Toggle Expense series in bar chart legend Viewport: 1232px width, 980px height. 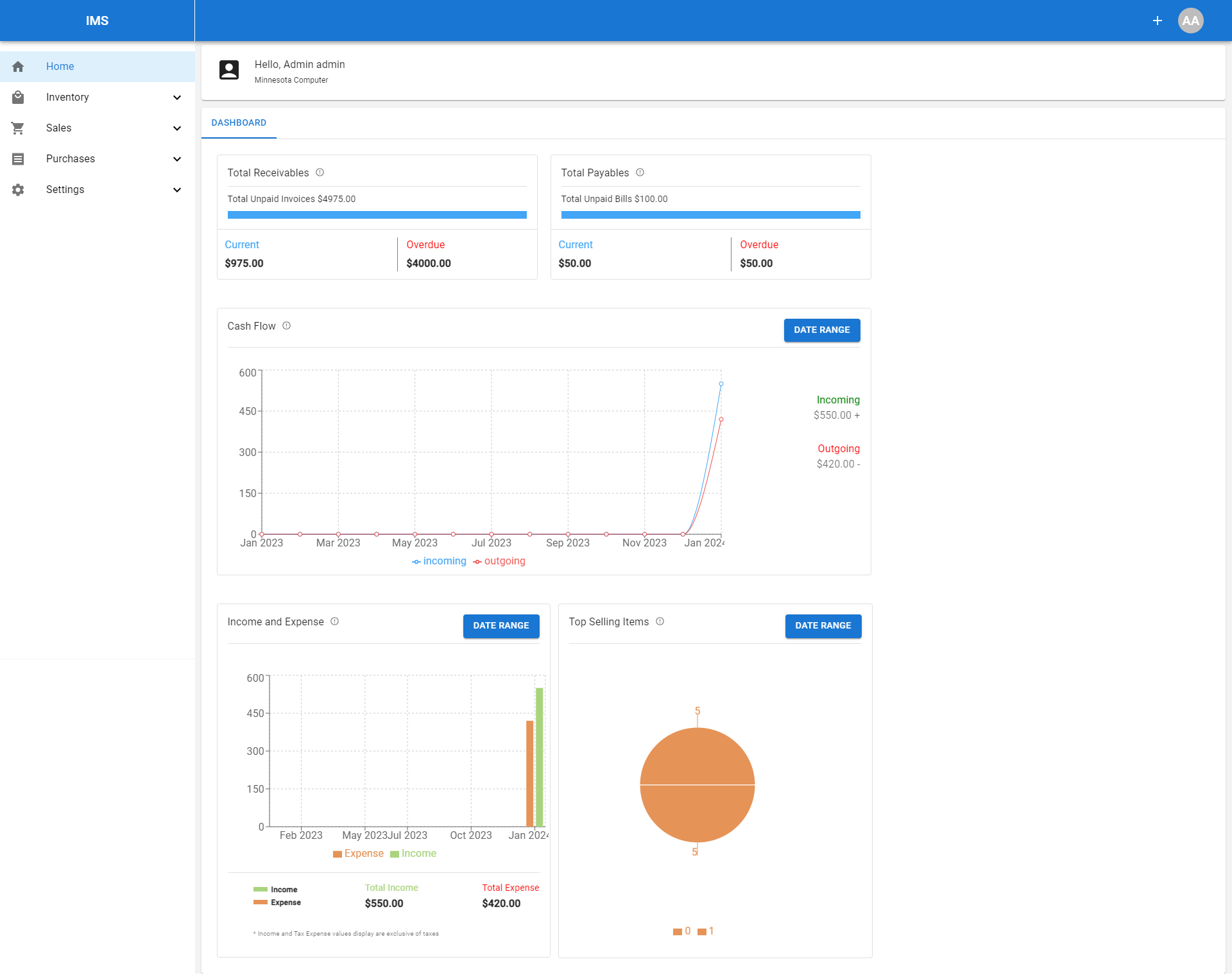click(x=358, y=854)
